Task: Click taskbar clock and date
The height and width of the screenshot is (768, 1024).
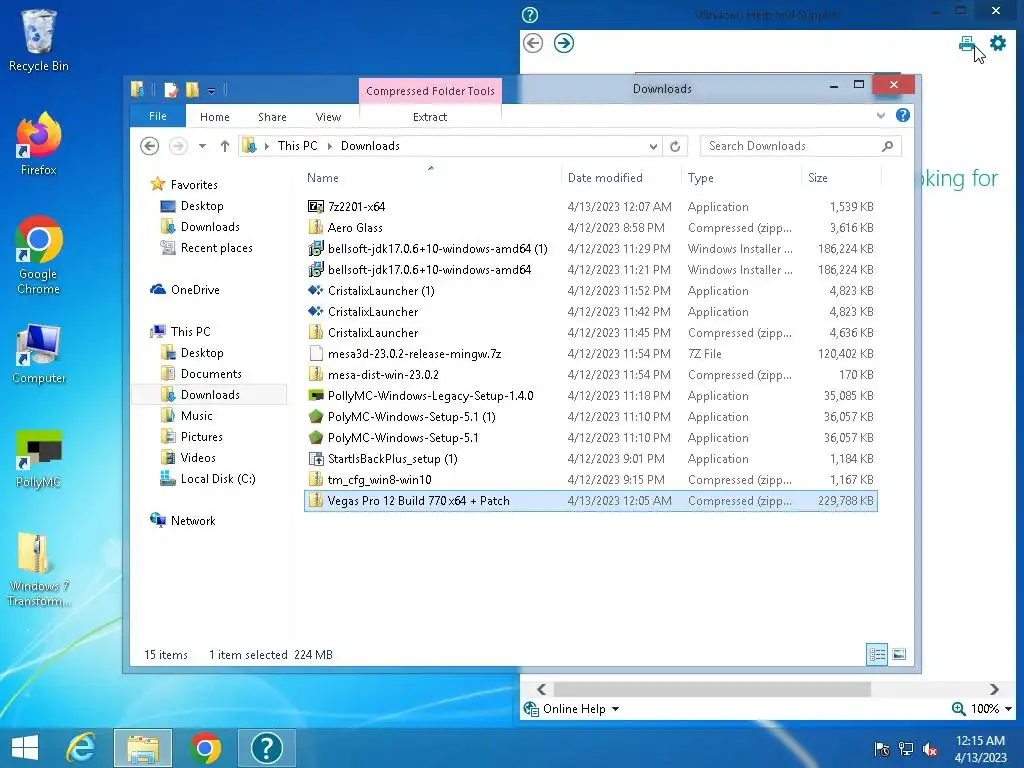Action: coord(980,749)
